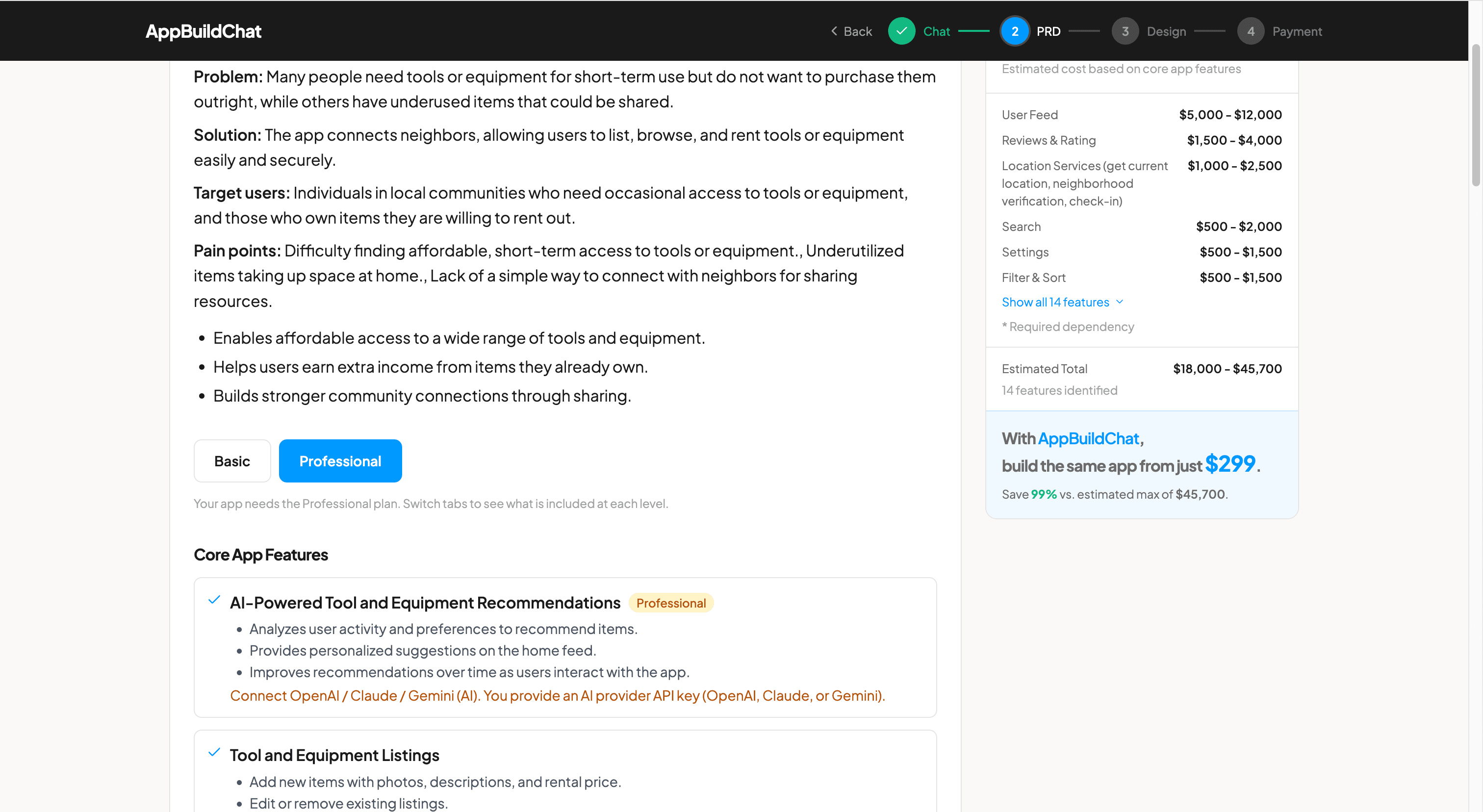Click checkmark beside AI-Powered Tool and Equipment Recommendations
Image resolution: width=1483 pixels, height=812 pixels.
214,600
